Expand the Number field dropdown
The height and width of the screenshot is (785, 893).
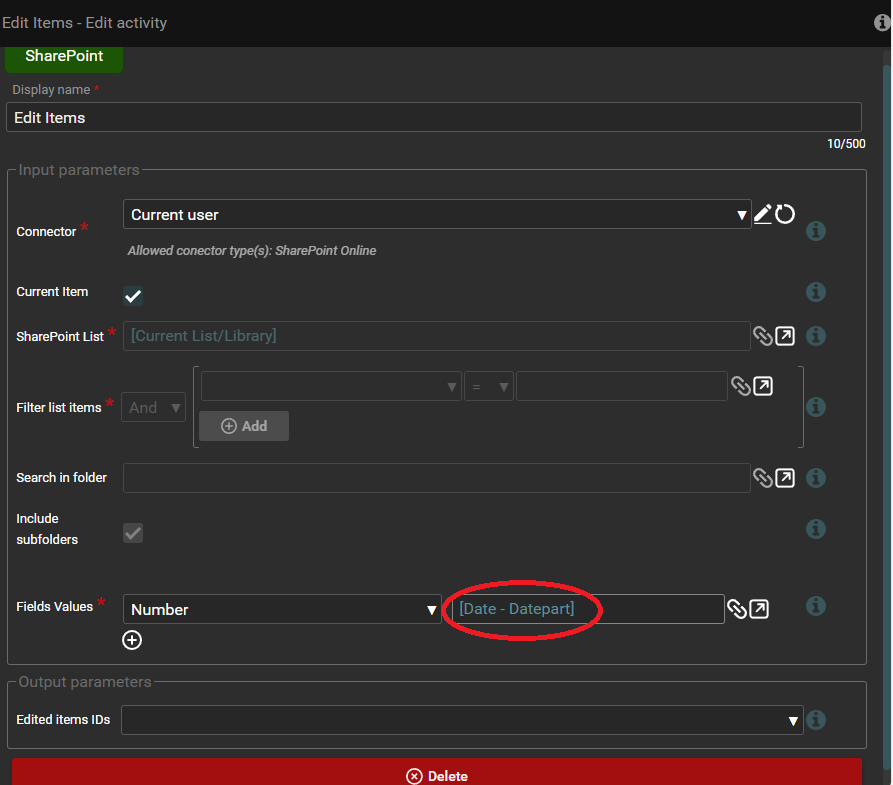(x=282, y=609)
